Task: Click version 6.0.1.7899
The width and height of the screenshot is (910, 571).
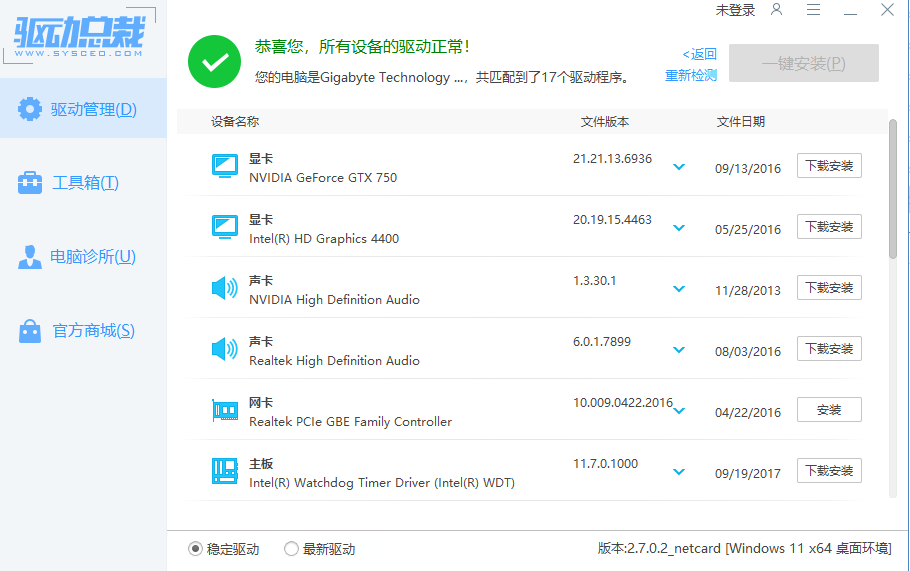Action: (x=602, y=341)
